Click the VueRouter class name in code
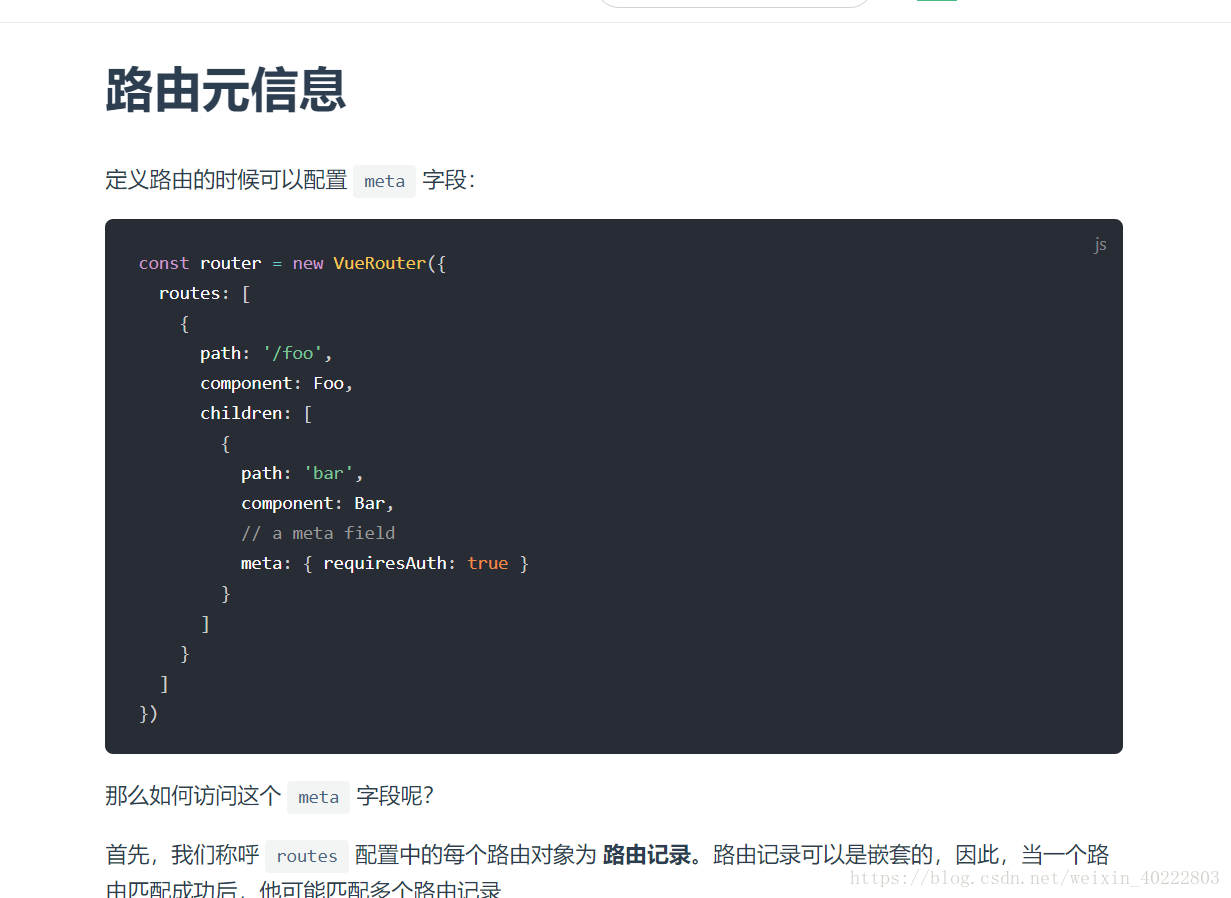 pyautogui.click(x=379, y=263)
